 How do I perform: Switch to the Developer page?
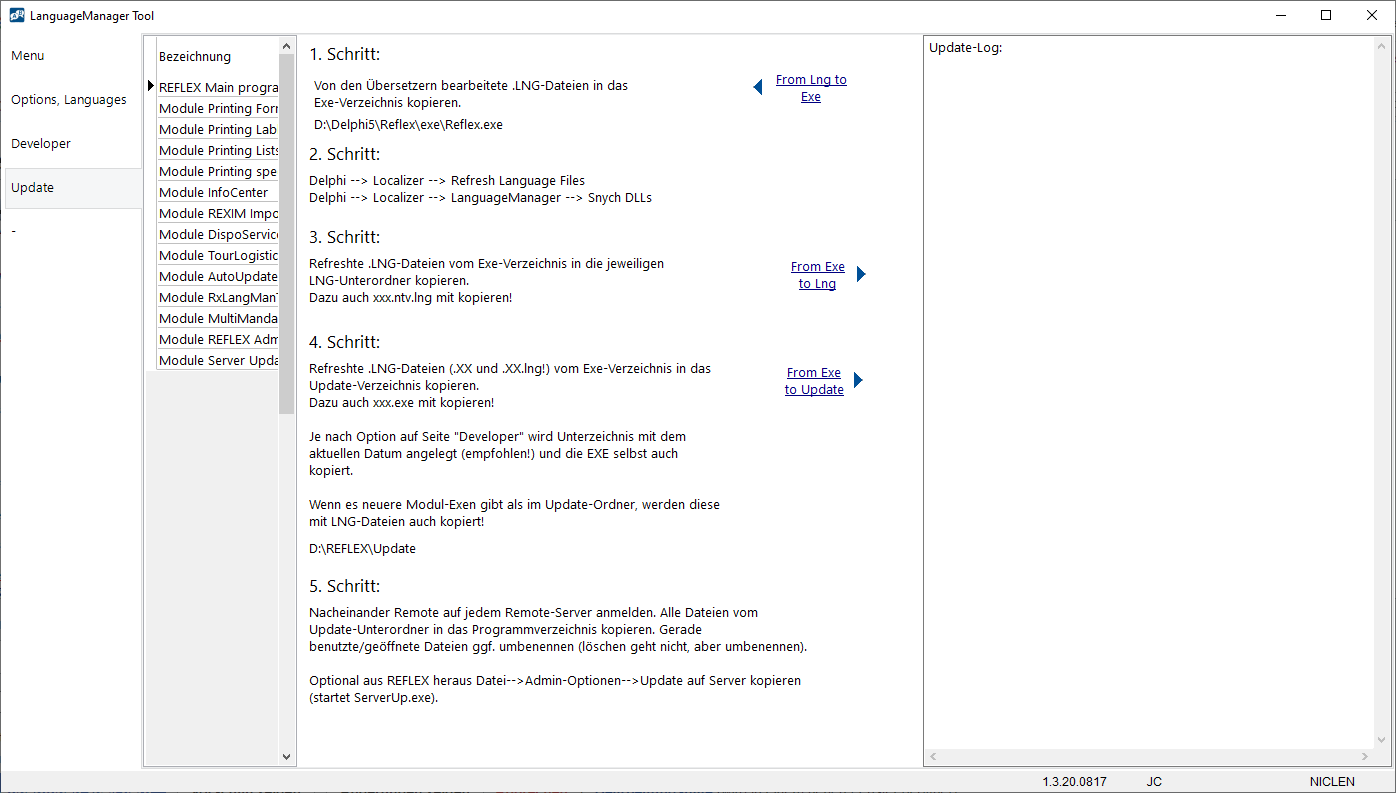point(73,144)
